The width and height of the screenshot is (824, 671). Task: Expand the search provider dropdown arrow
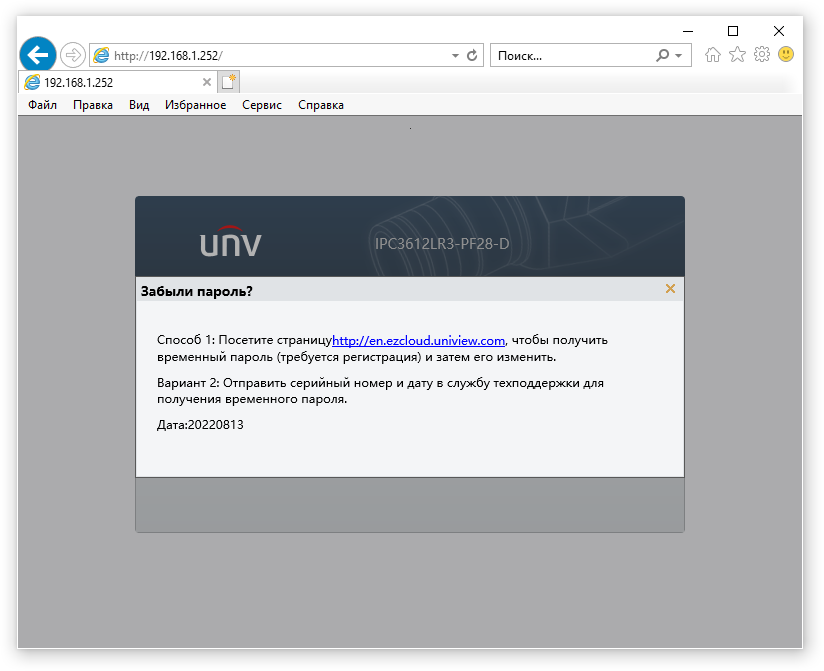point(678,56)
